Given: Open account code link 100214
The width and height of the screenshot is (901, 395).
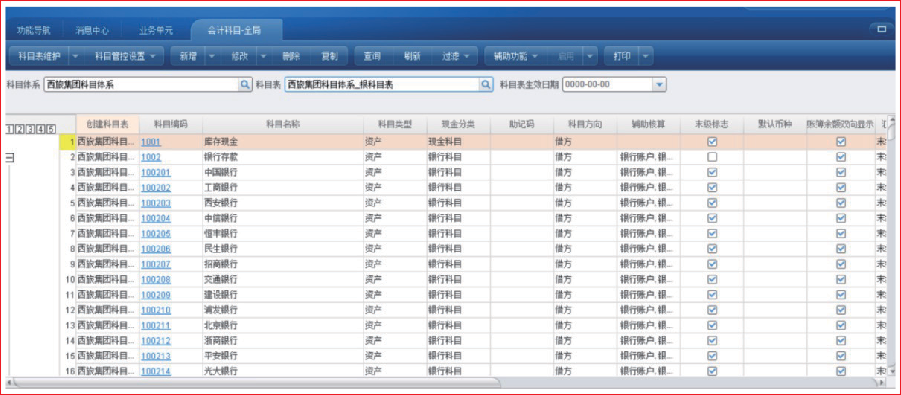Looking at the screenshot, I should coord(156,371).
